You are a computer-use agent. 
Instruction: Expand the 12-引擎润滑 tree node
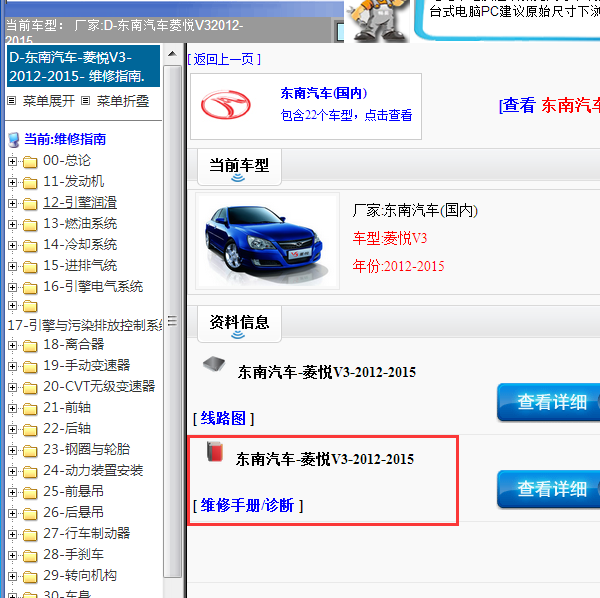pyautogui.click(x=12, y=204)
